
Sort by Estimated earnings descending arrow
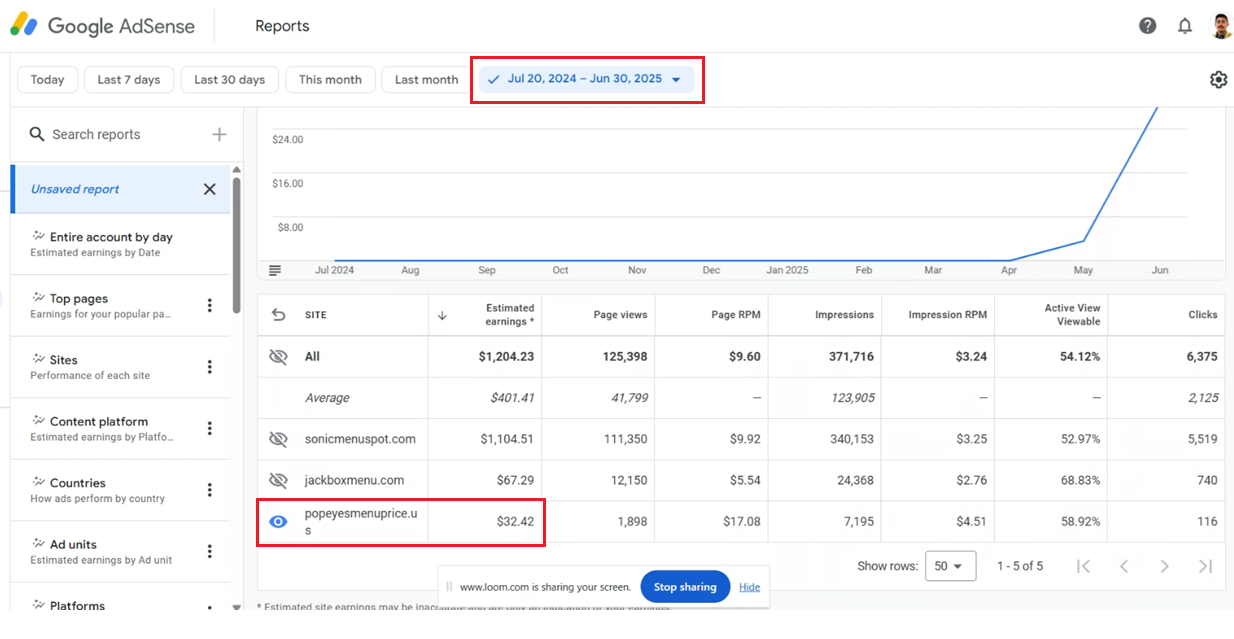tap(442, 315)
